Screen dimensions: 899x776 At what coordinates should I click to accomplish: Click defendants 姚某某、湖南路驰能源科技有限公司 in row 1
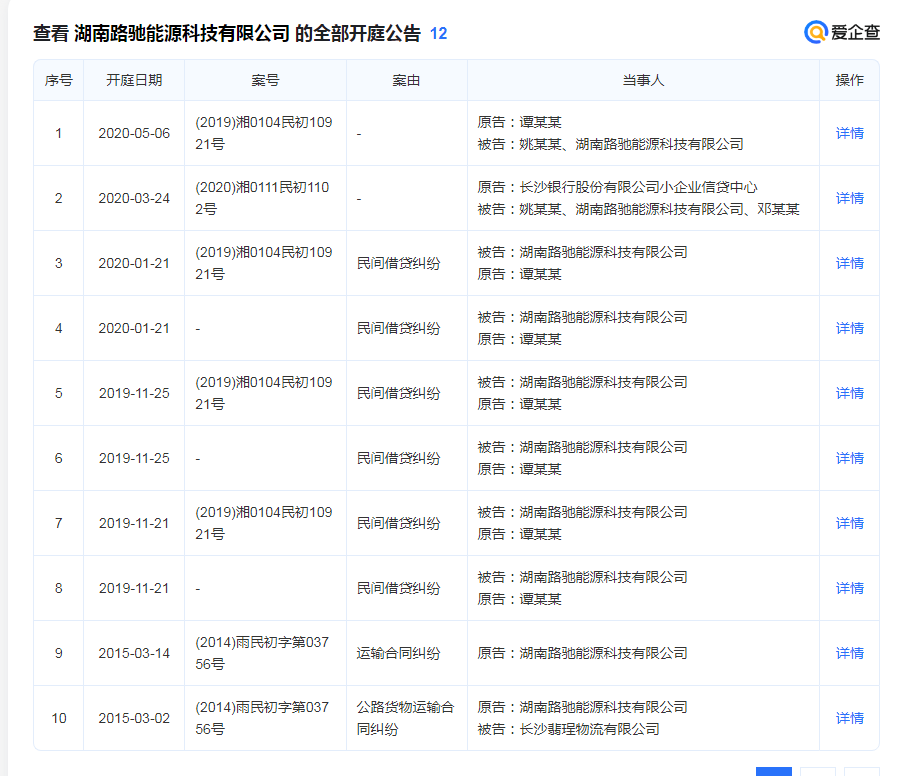click(x=631, y=144)
